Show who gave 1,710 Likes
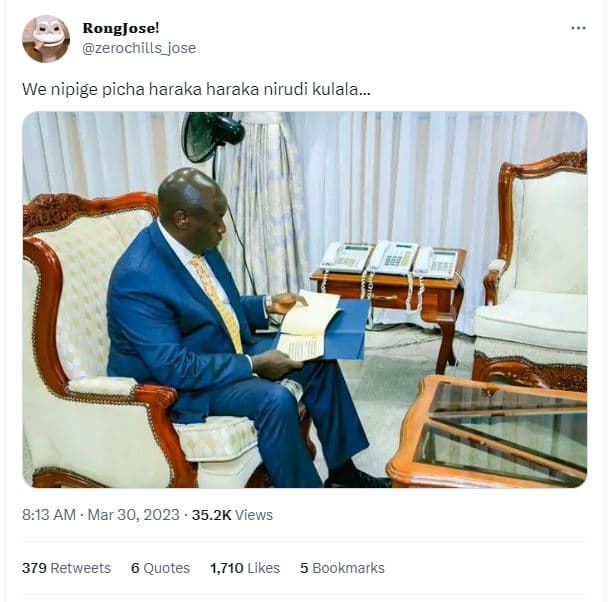Image resolution: width=611 pixels, height=602 pixels. click(x=245, y=568)
